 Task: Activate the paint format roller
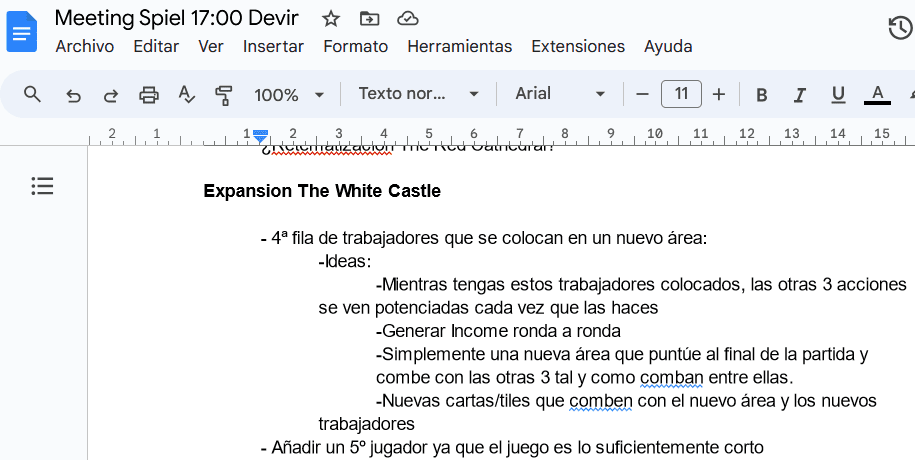tap(223, 95)
